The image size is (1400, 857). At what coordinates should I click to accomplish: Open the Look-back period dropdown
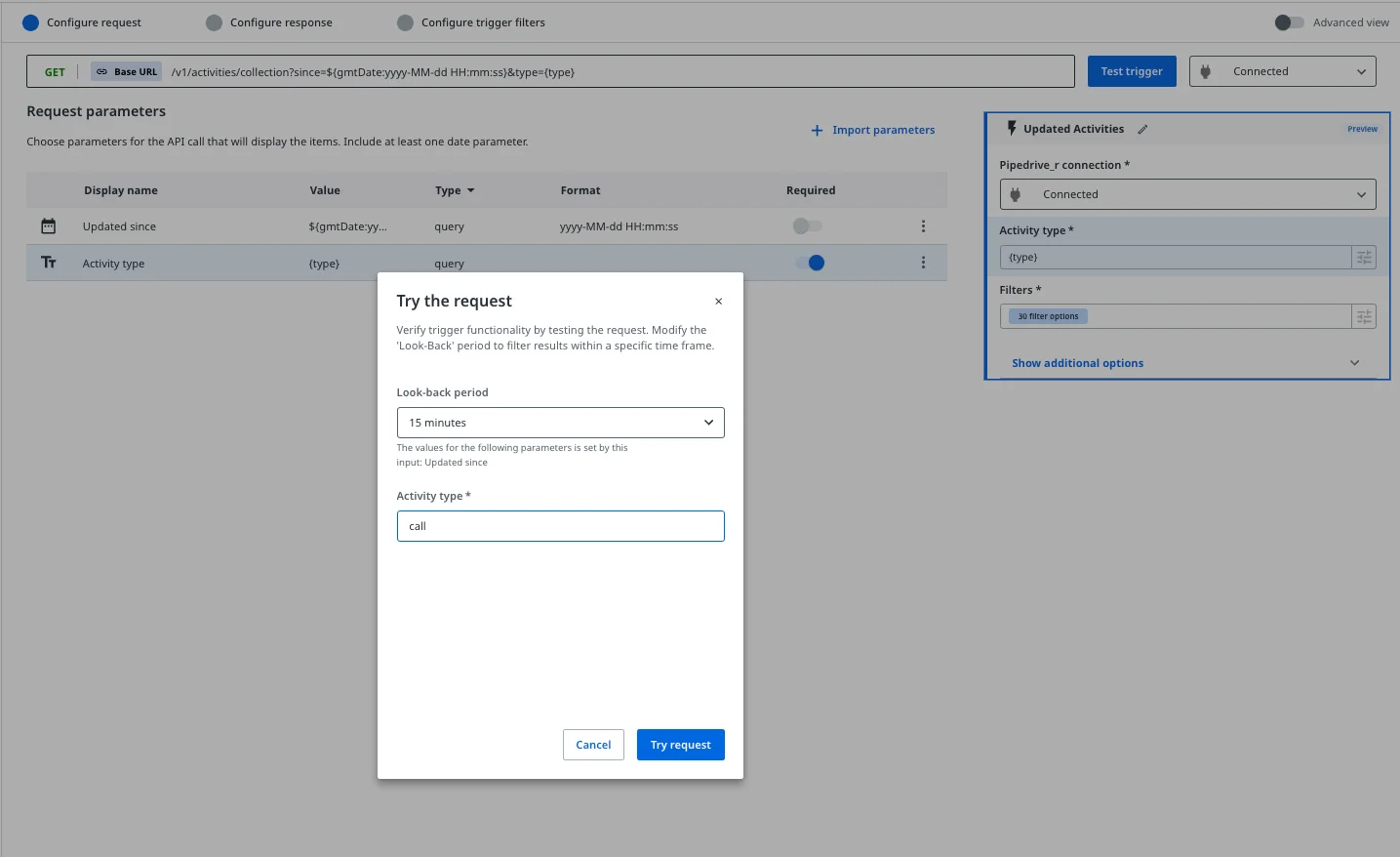pos(560,423)
